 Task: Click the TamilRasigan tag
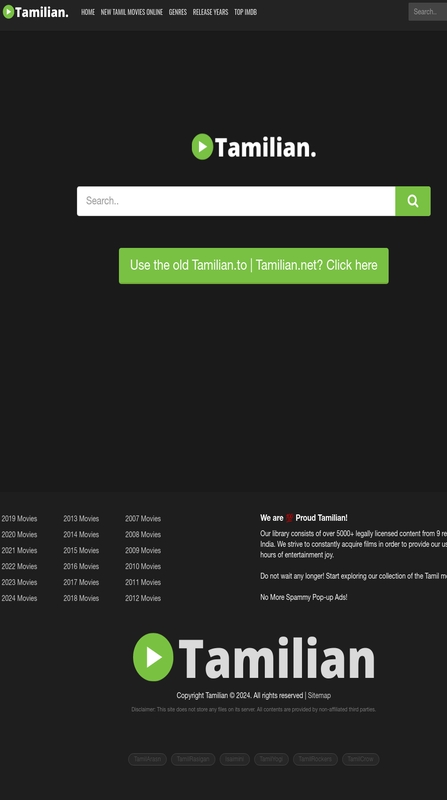[193, 759]
